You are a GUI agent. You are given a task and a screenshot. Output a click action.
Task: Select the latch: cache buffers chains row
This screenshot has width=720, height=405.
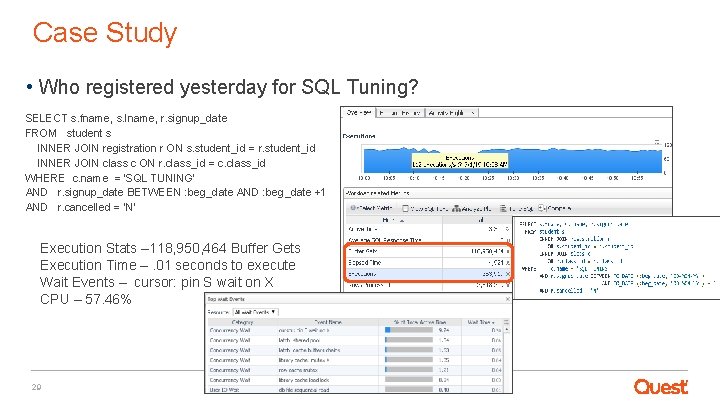[355, 350]
